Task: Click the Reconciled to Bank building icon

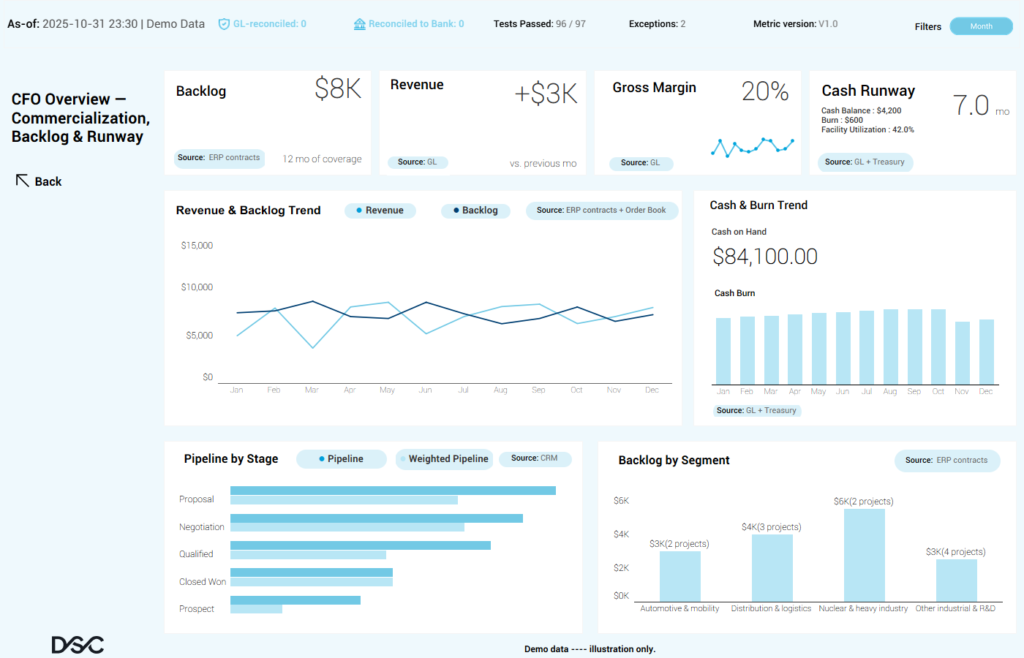Action: coord(359,23)
